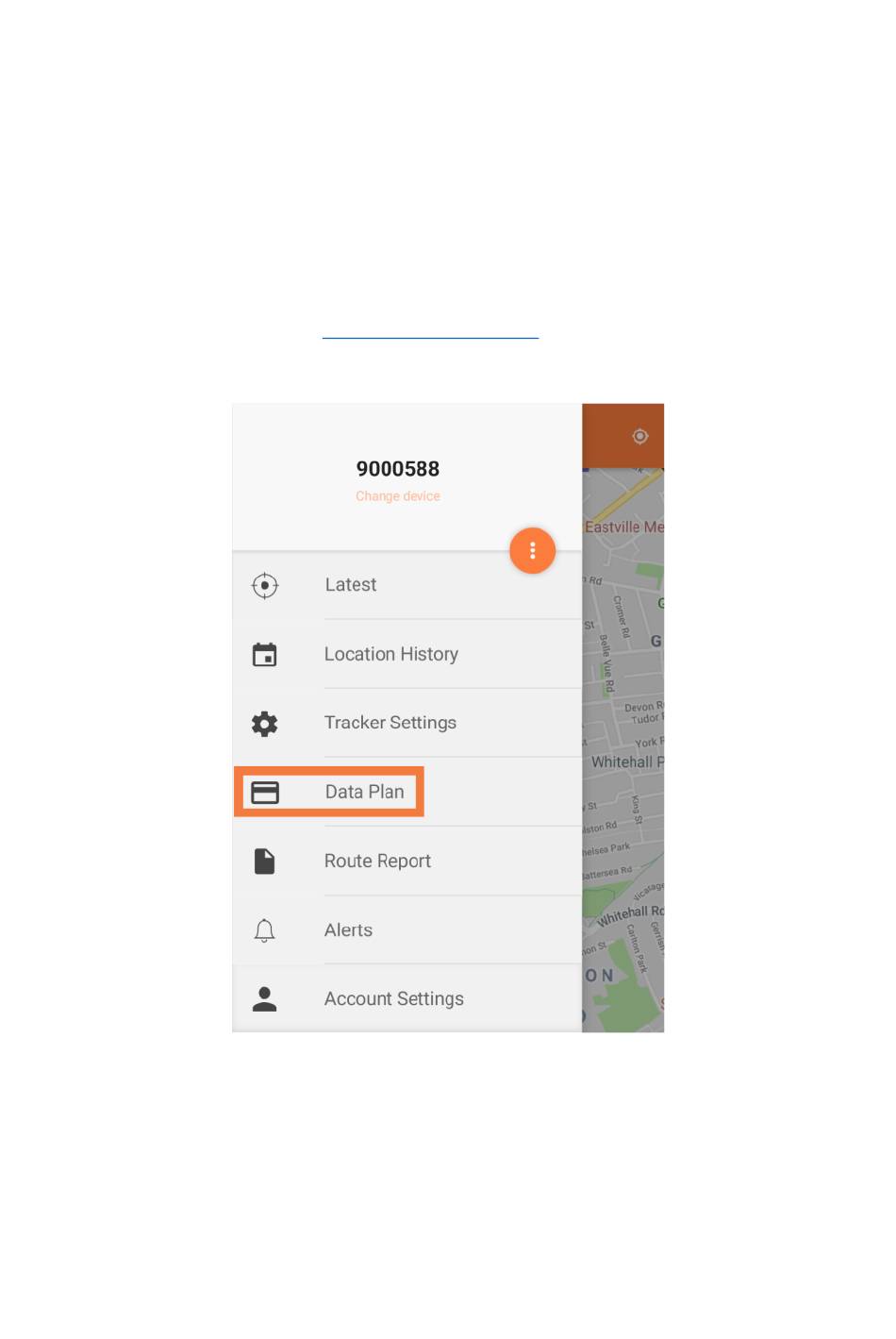The image size is (896, 1339).
Task: Open Account Settings menu entry
Action: pyautogui.click(x=407, y=998)
